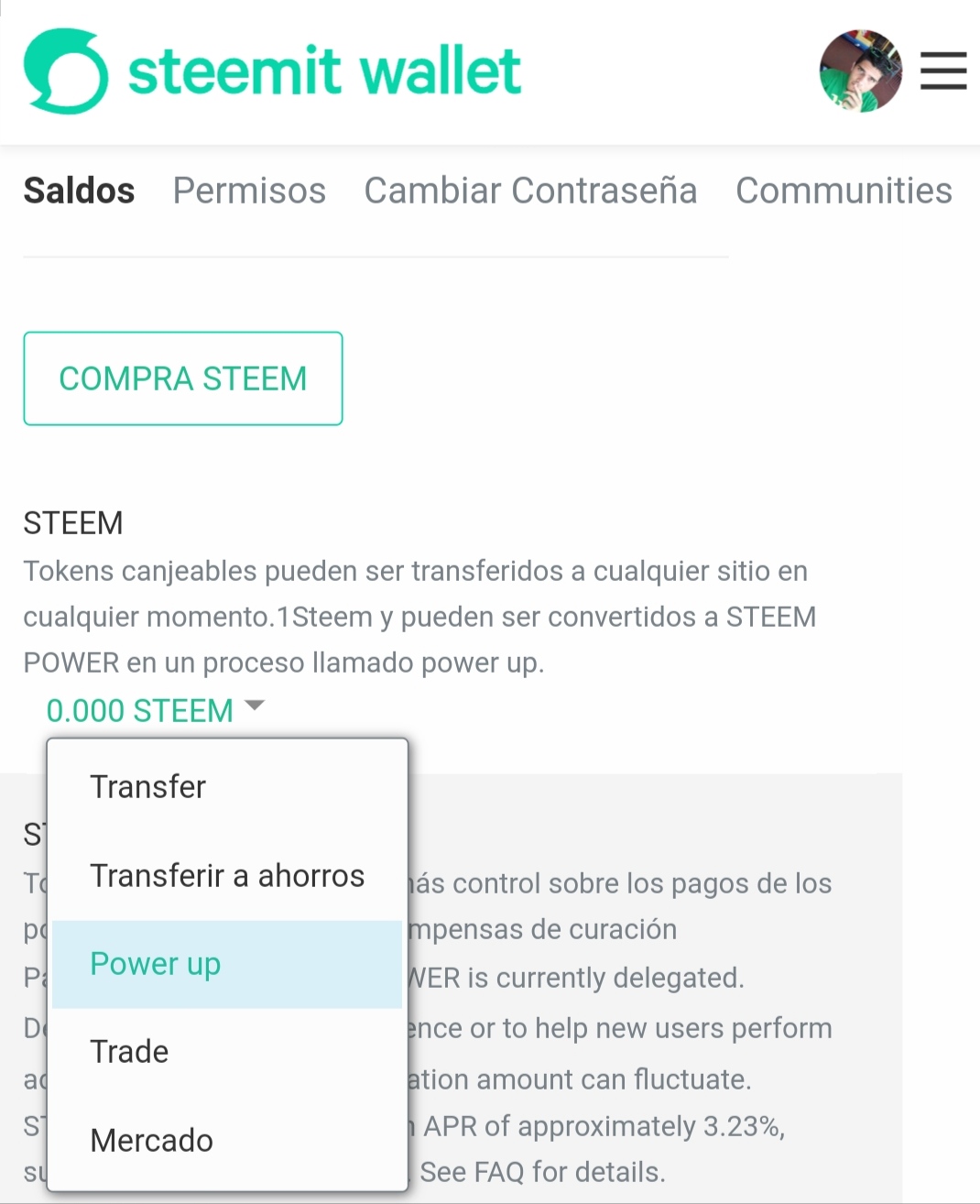This screenshot has width=980, height=1204.
Task: Click the Steemit speech-bubble logo icon
Action: [65, 71]
